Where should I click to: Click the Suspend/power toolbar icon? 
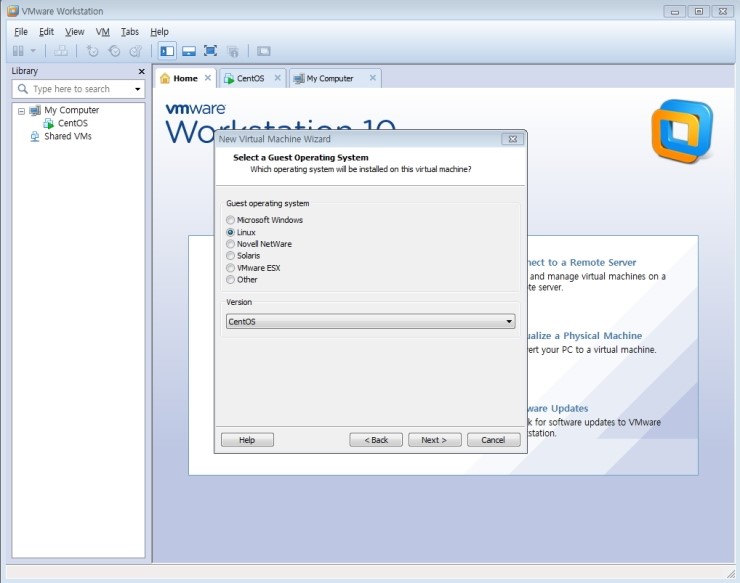[18, 51]
